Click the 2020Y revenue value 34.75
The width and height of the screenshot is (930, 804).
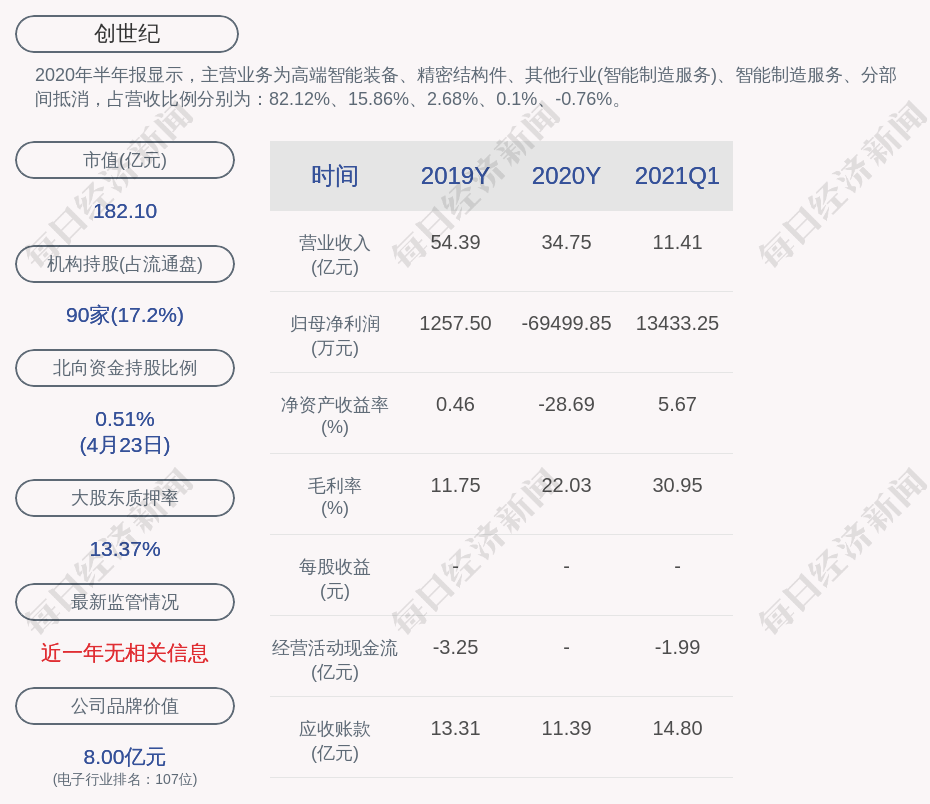click(x=566, y=243)
